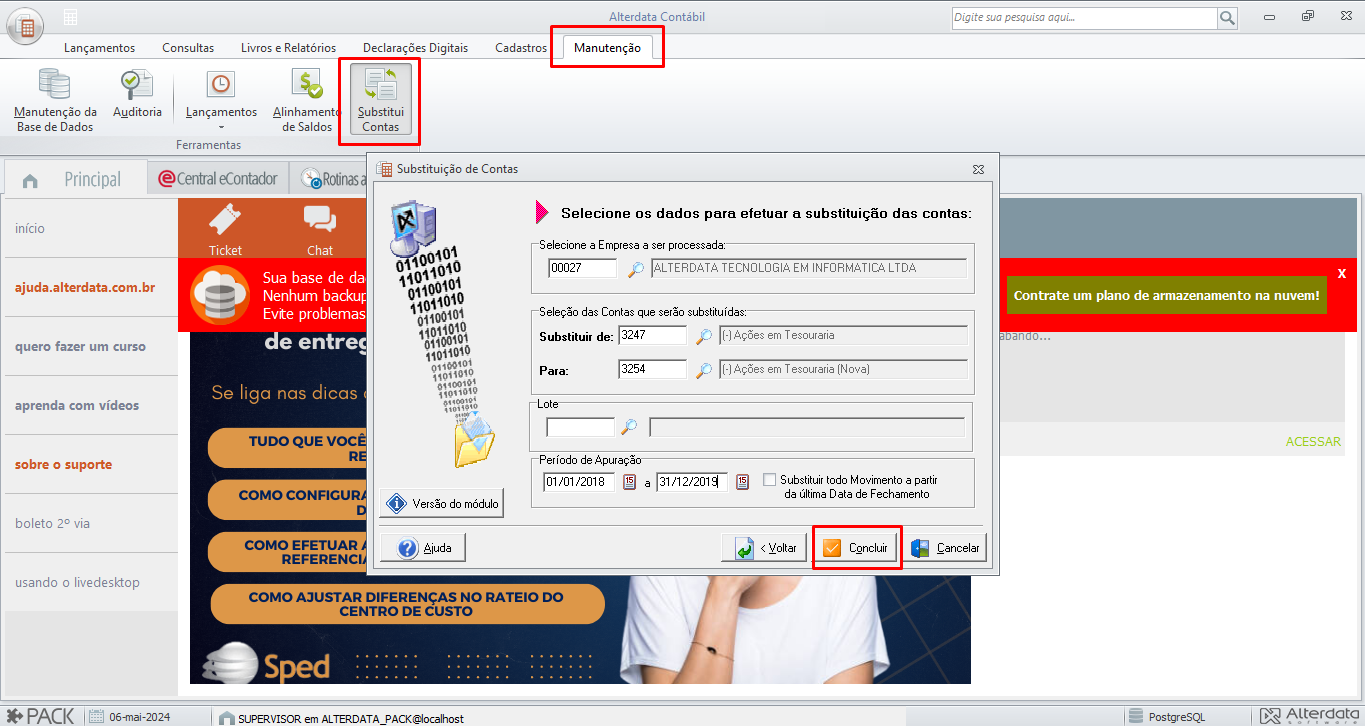Click the Voltar button
Viewport: 1365px width, 726px height.
click(764, 548)
